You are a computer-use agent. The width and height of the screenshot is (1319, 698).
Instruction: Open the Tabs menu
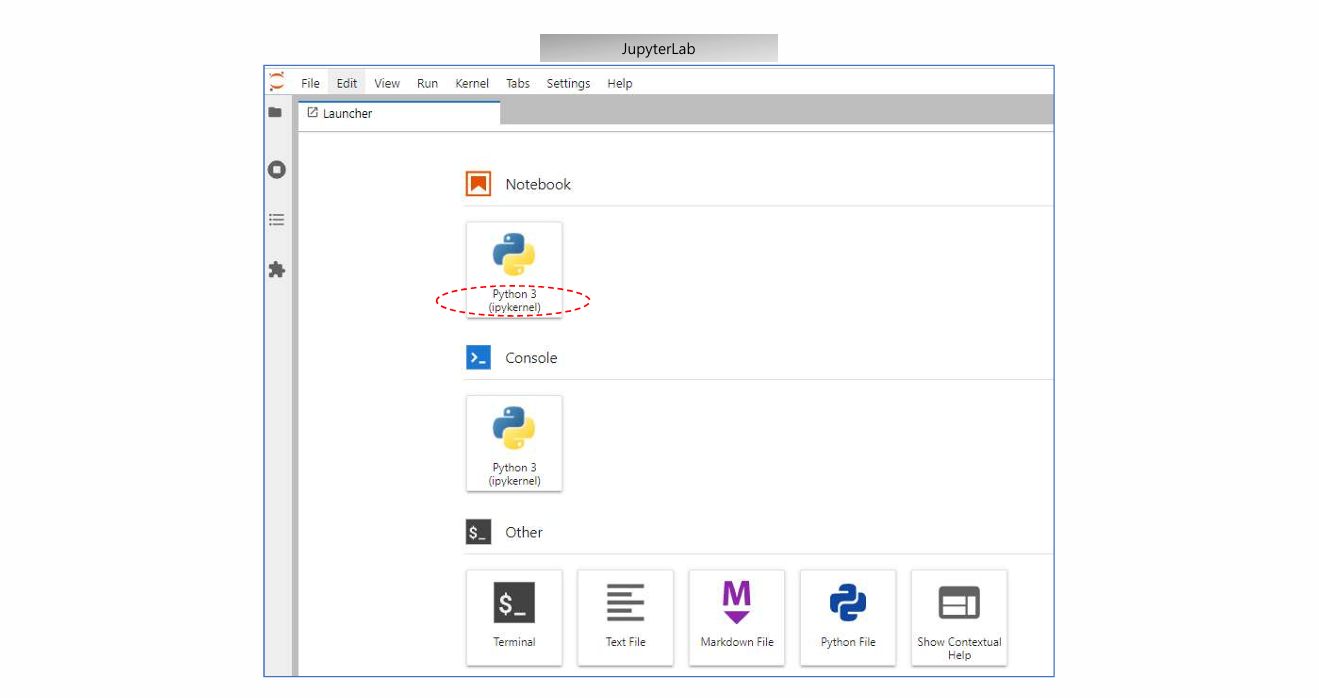[x=518, y=83]
